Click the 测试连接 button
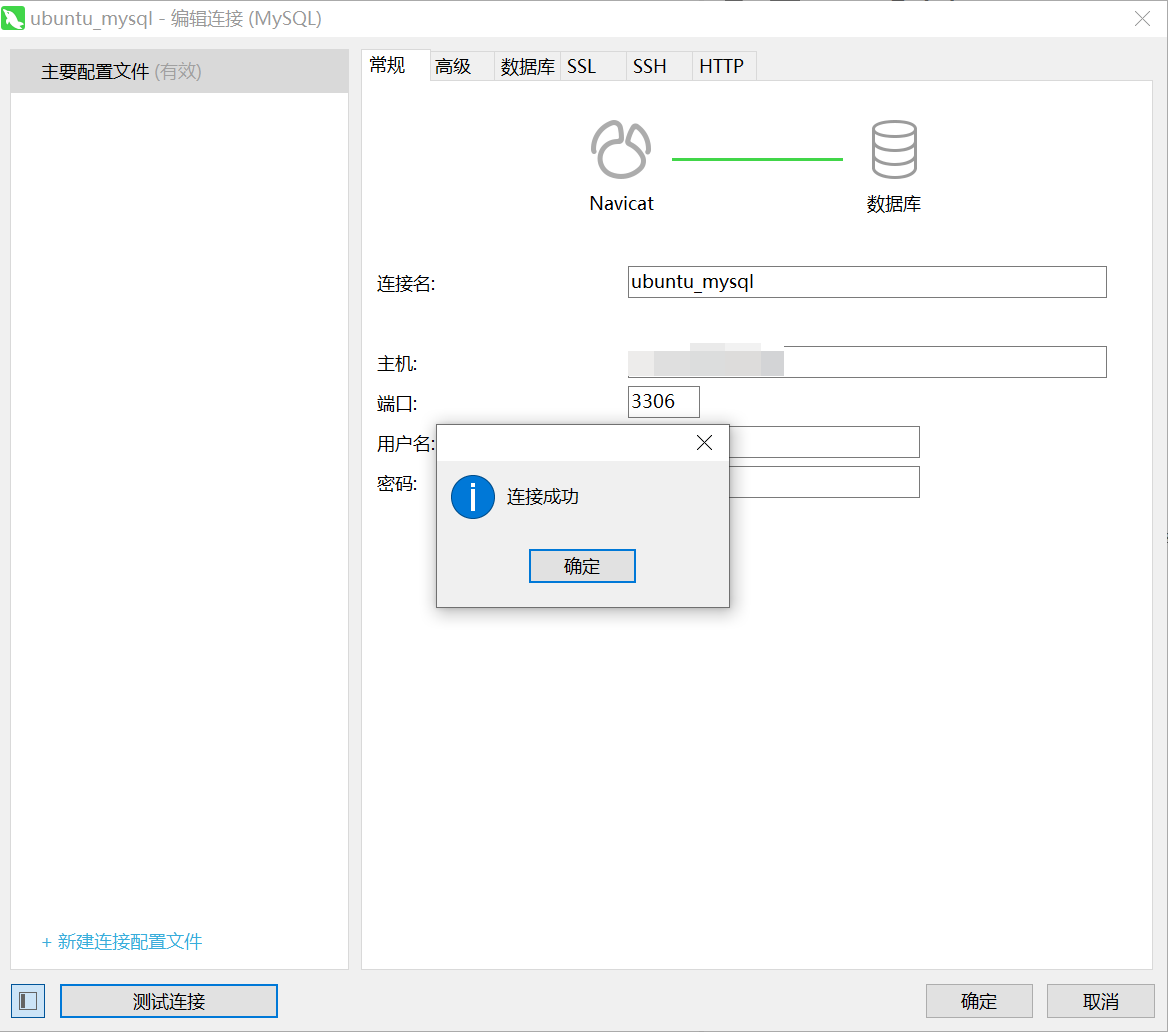 pyautogui.click(x=169, y=1001)
